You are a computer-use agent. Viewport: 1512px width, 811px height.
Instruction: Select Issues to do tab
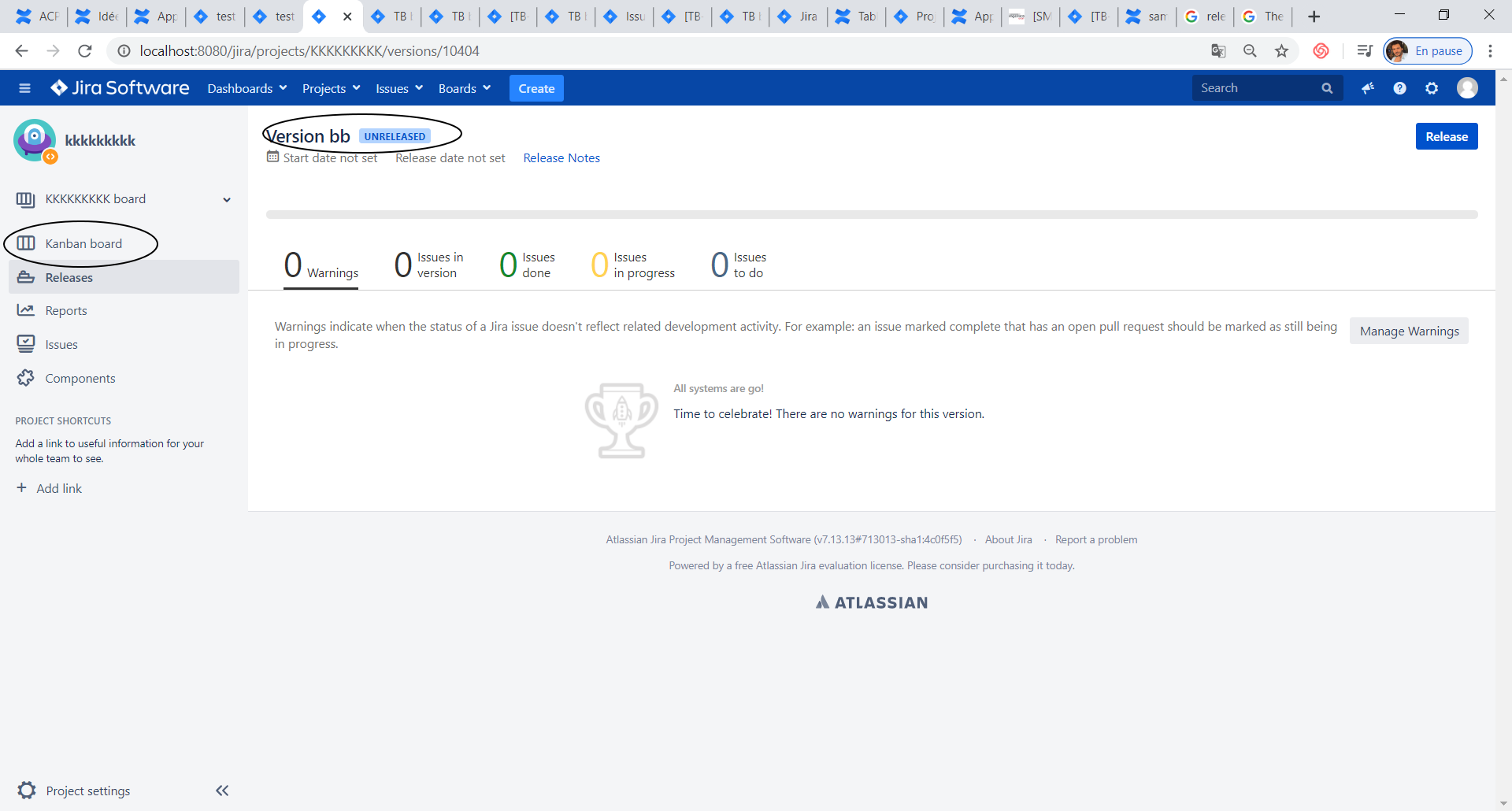[739, 265]
